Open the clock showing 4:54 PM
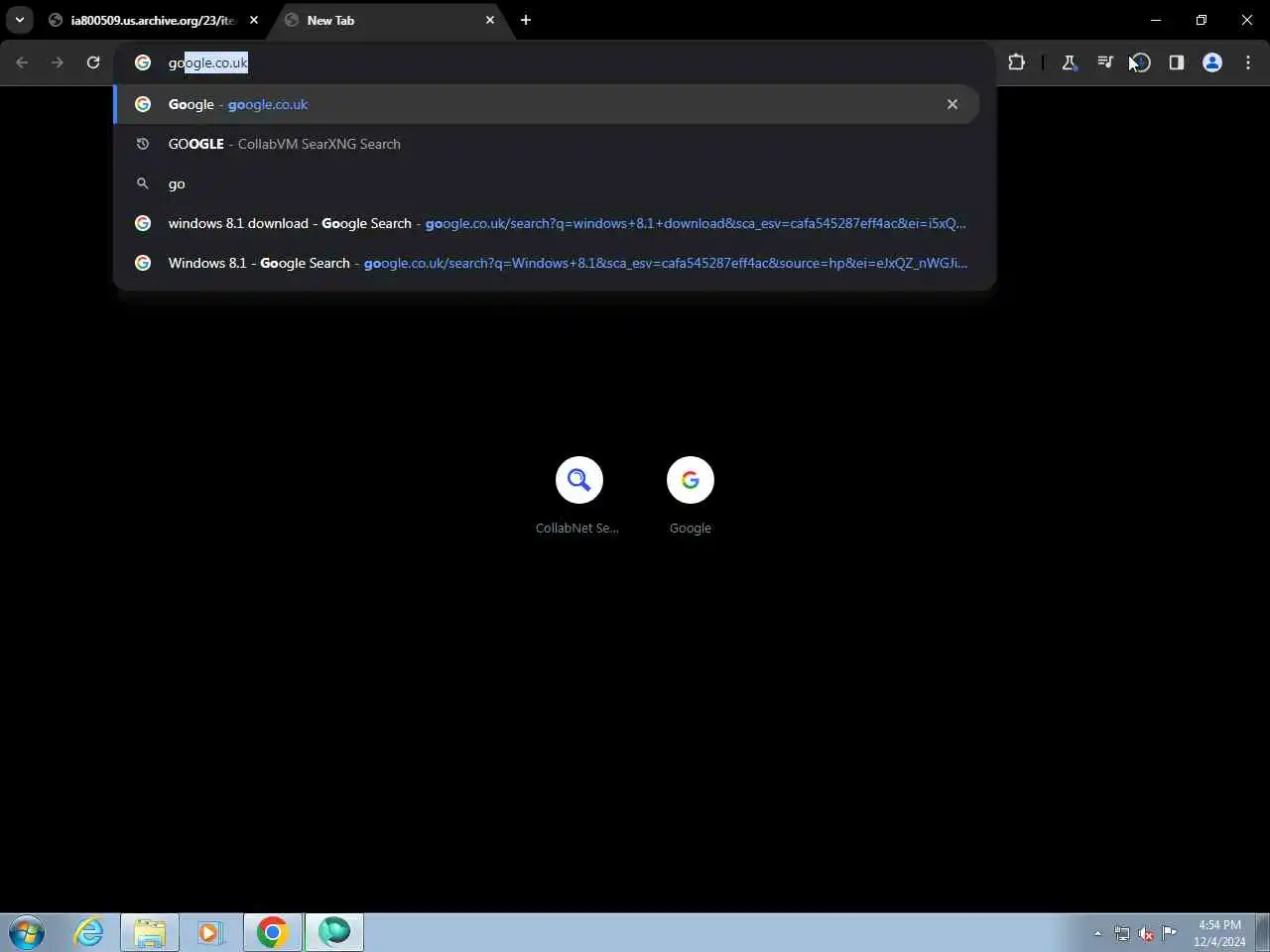 pyautogui.click(x=1219, y=933)
